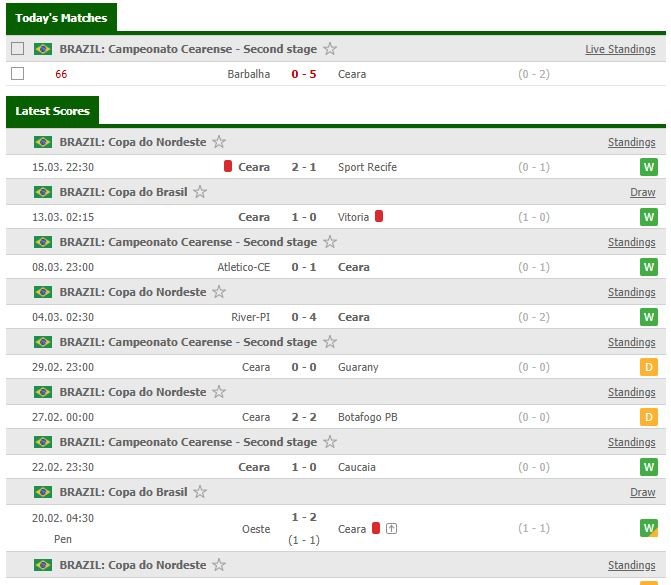671x585 pixels.
Task: Open the Atletico-CE 0 - 1 Ceara score
Action: (x=303, y=267)
